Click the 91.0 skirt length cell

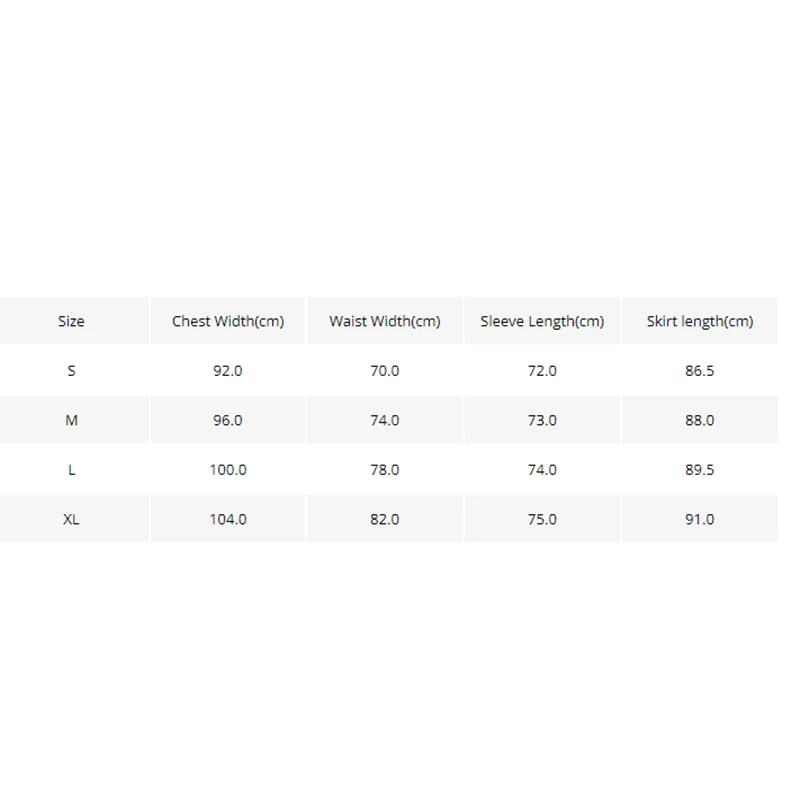tap(700, 519)
